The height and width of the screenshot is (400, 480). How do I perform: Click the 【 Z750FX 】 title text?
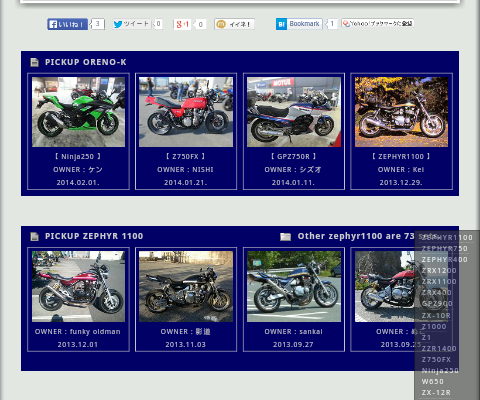[185, 156]
